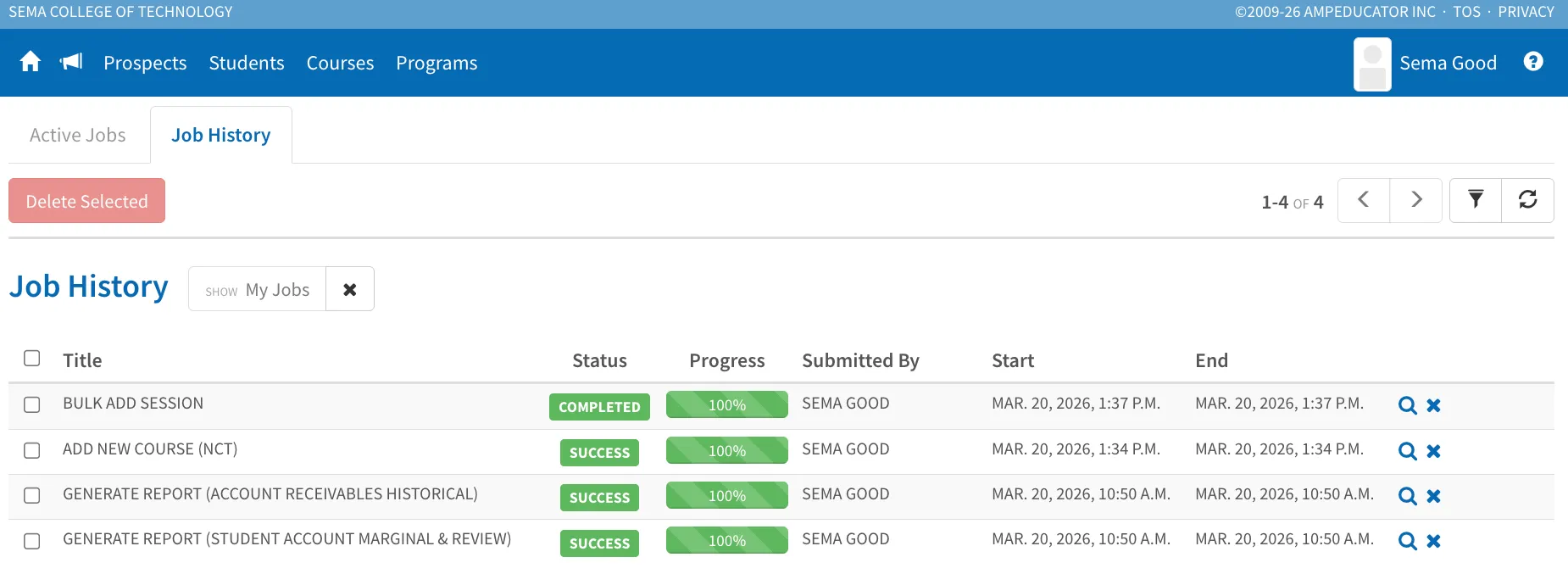Open the Courses menu
The image size is (1568, 585).
pos(340,63)
